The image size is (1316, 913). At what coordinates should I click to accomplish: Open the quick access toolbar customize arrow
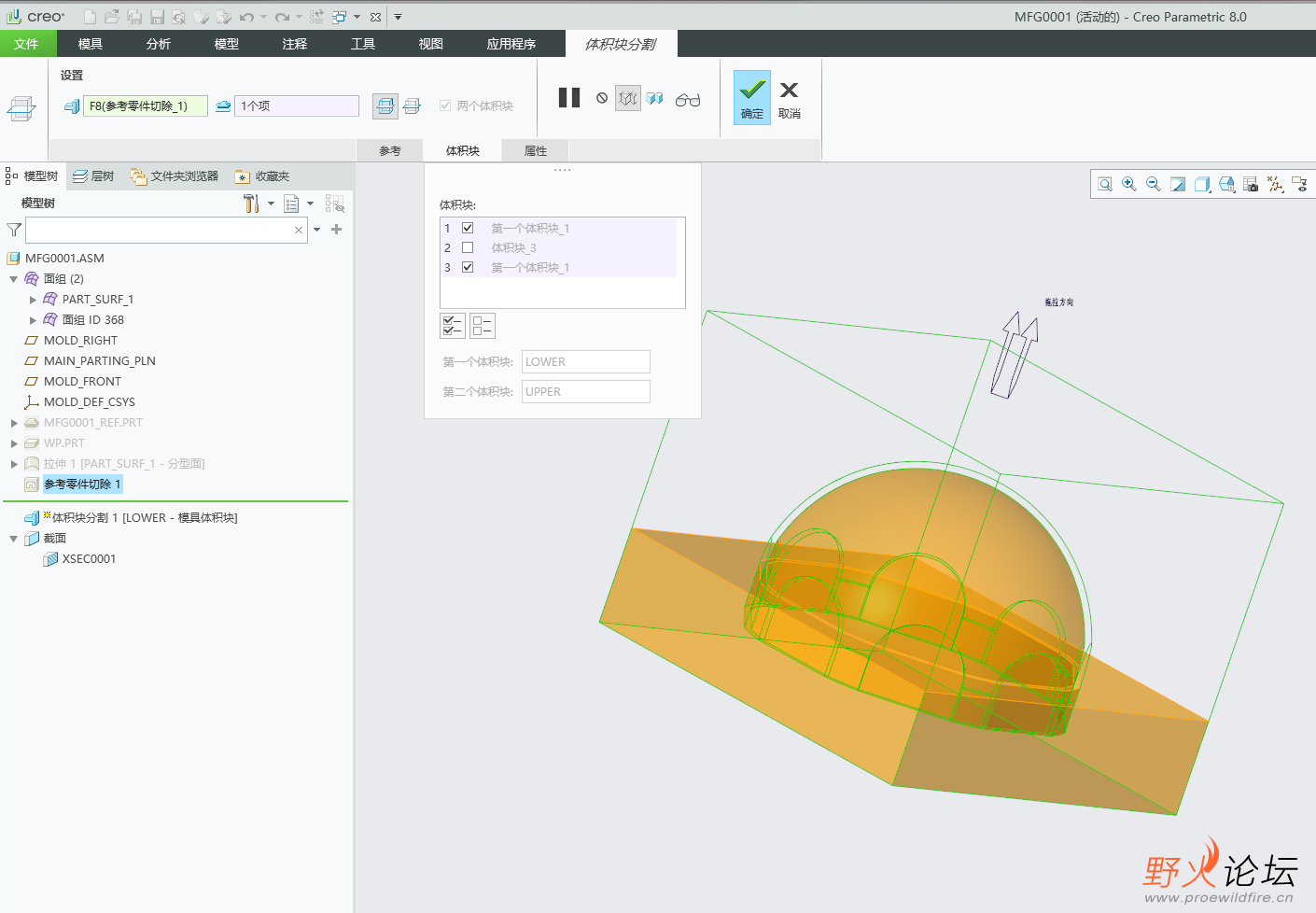tap(398, 17)
